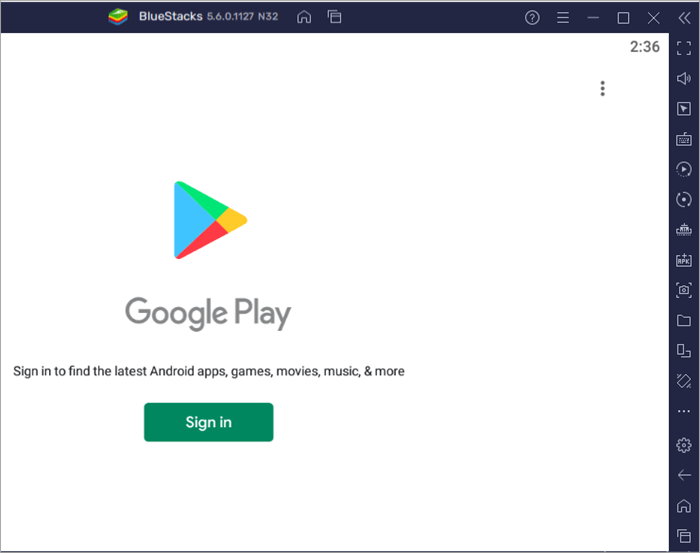Take a screenshot with the camera icon
This screenshot has height=553, width=700.
pos(684,290)
